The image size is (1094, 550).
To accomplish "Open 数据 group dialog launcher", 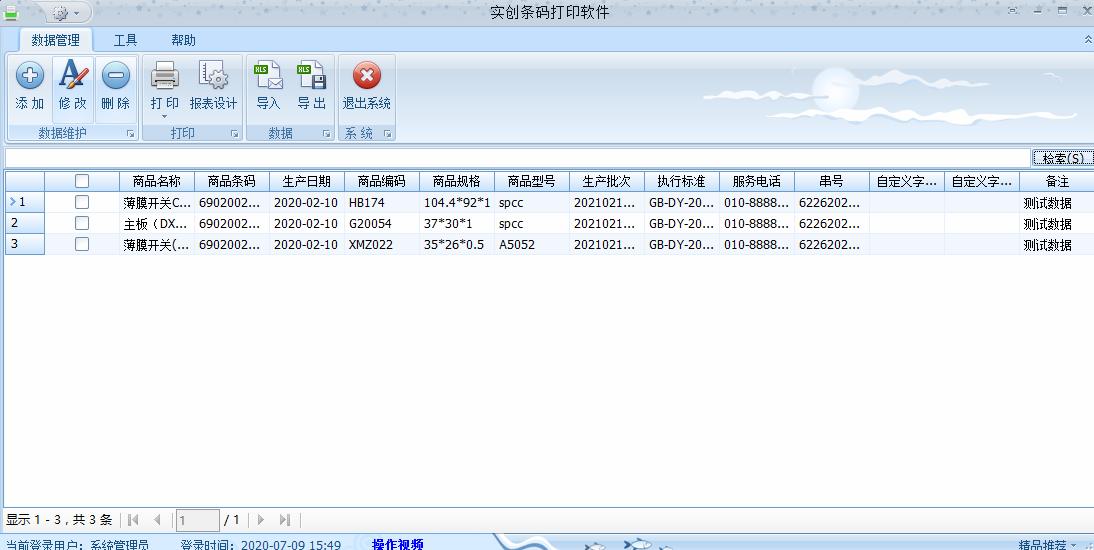I will [327, 133].
